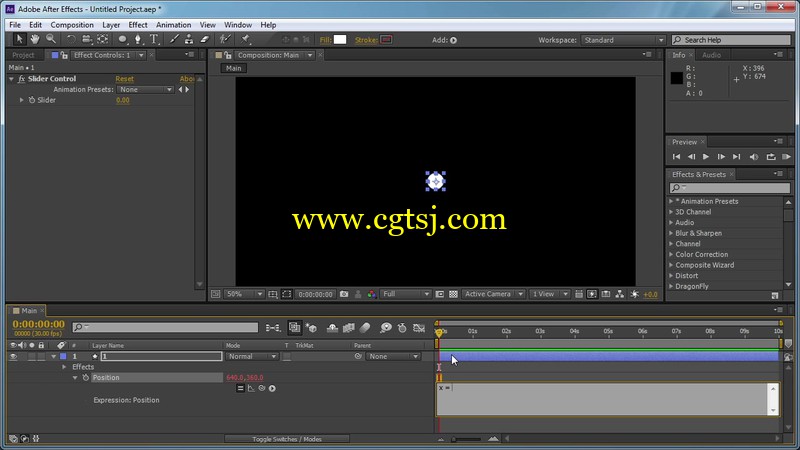Viewport: 800px width, 450px height.
Task: Open 50% magnification dropdown
Action: tap(244, 294)
